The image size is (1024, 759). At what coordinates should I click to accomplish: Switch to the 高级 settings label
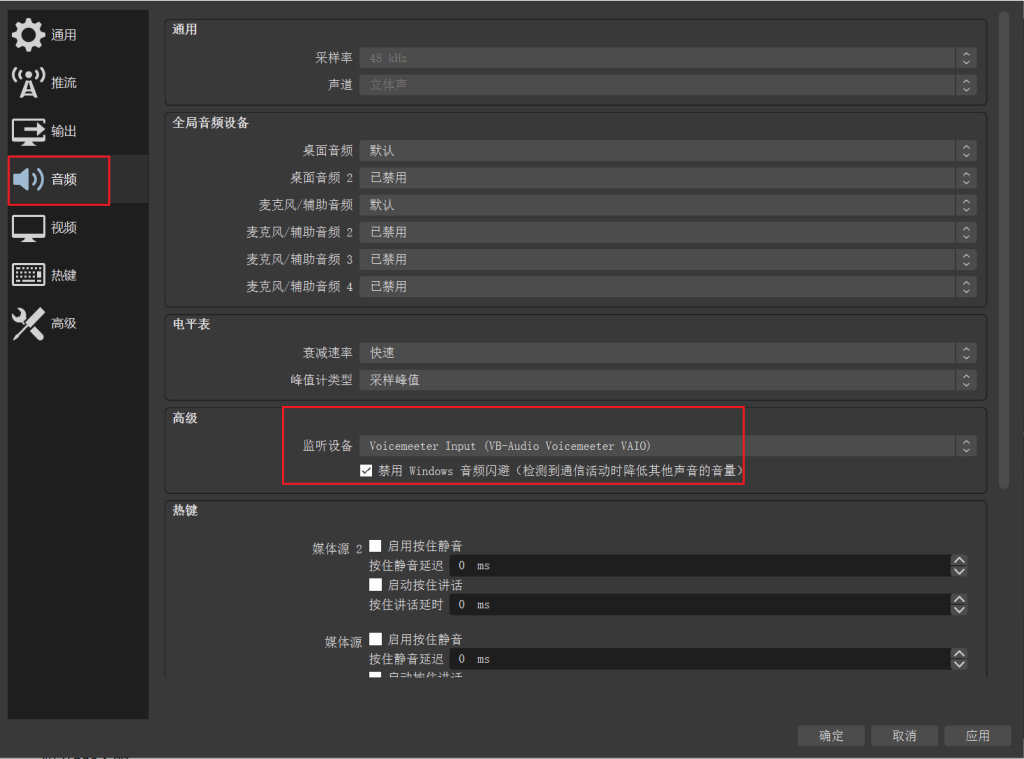(64, 323)
